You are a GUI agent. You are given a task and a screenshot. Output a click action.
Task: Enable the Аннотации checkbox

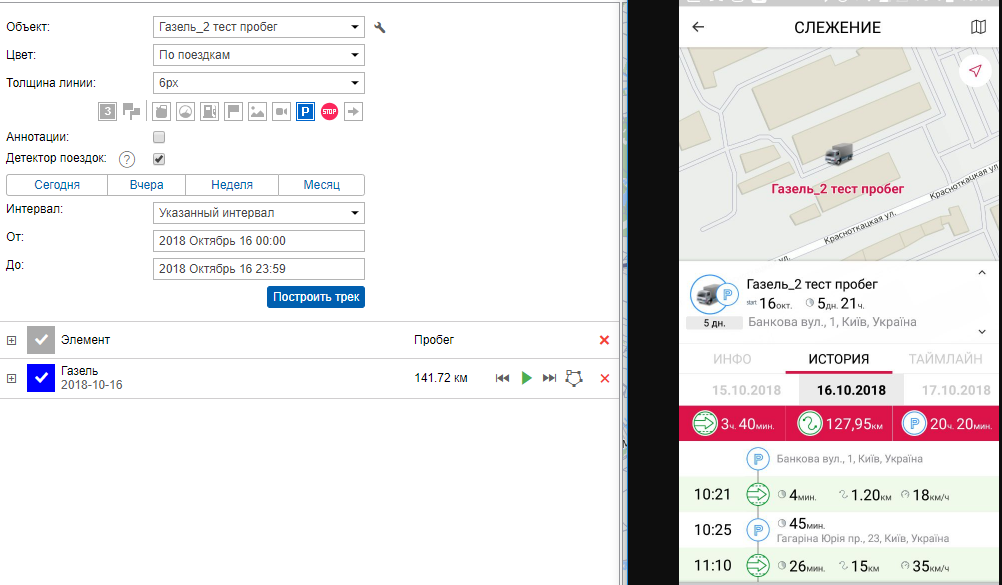click(158, 137)
